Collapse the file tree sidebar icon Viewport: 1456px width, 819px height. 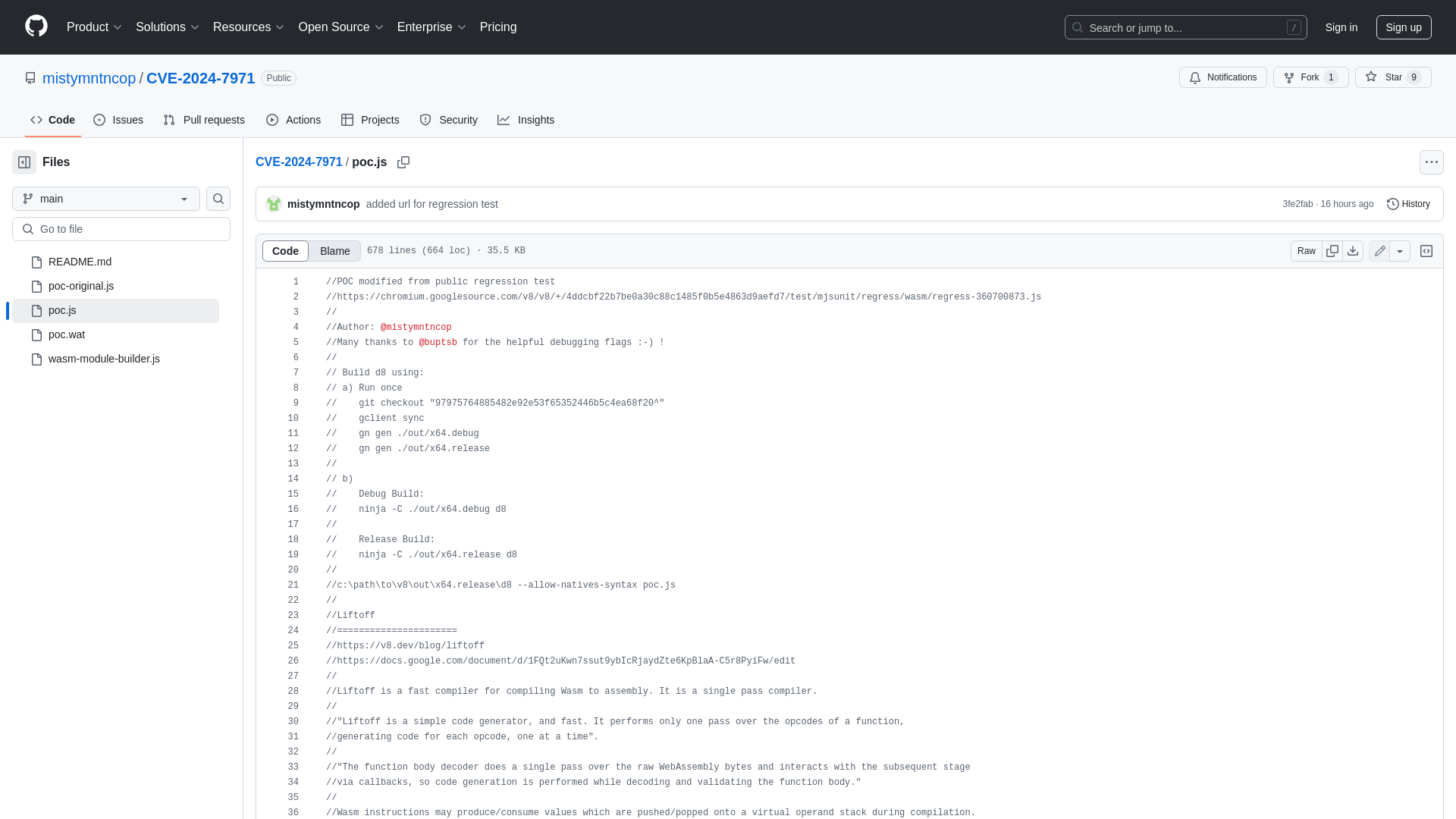pos(24,162)
